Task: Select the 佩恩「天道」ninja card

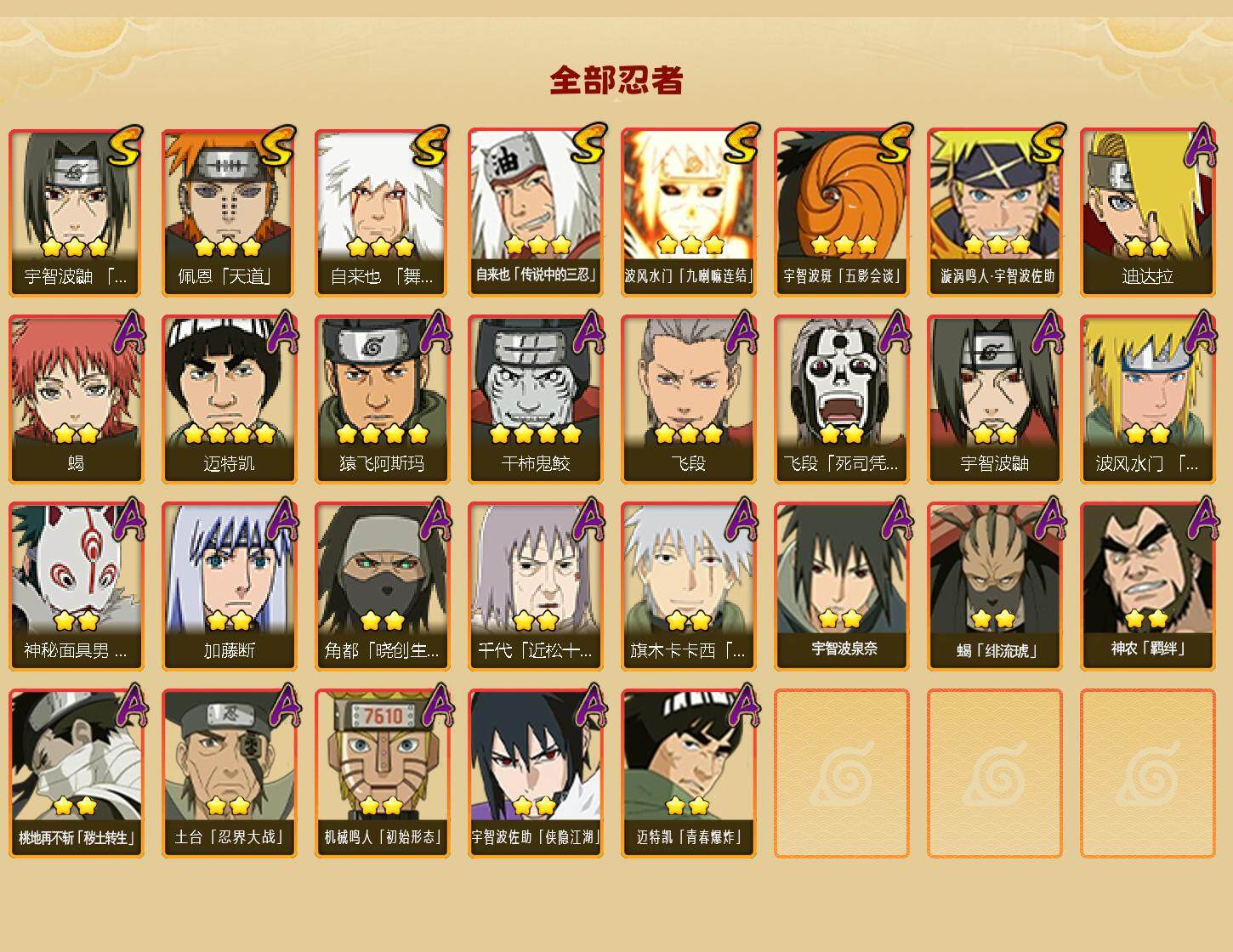Action: click(229, 212)
